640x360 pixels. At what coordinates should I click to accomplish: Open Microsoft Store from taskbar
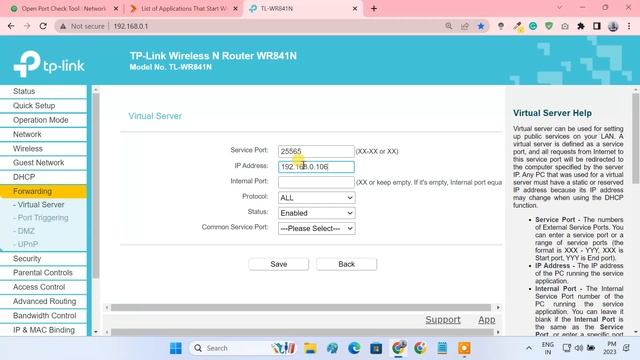click(376, 348)
